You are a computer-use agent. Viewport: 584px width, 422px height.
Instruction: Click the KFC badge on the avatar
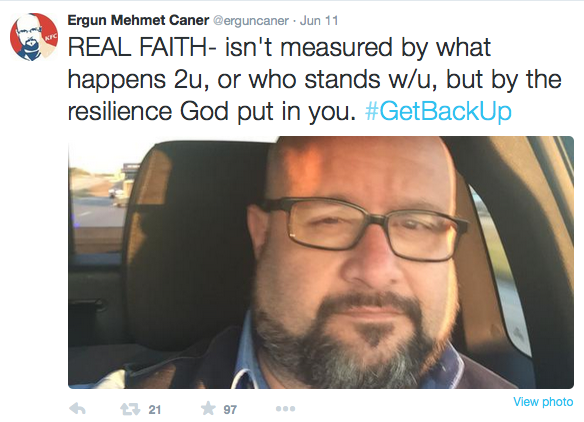[51, 37]
